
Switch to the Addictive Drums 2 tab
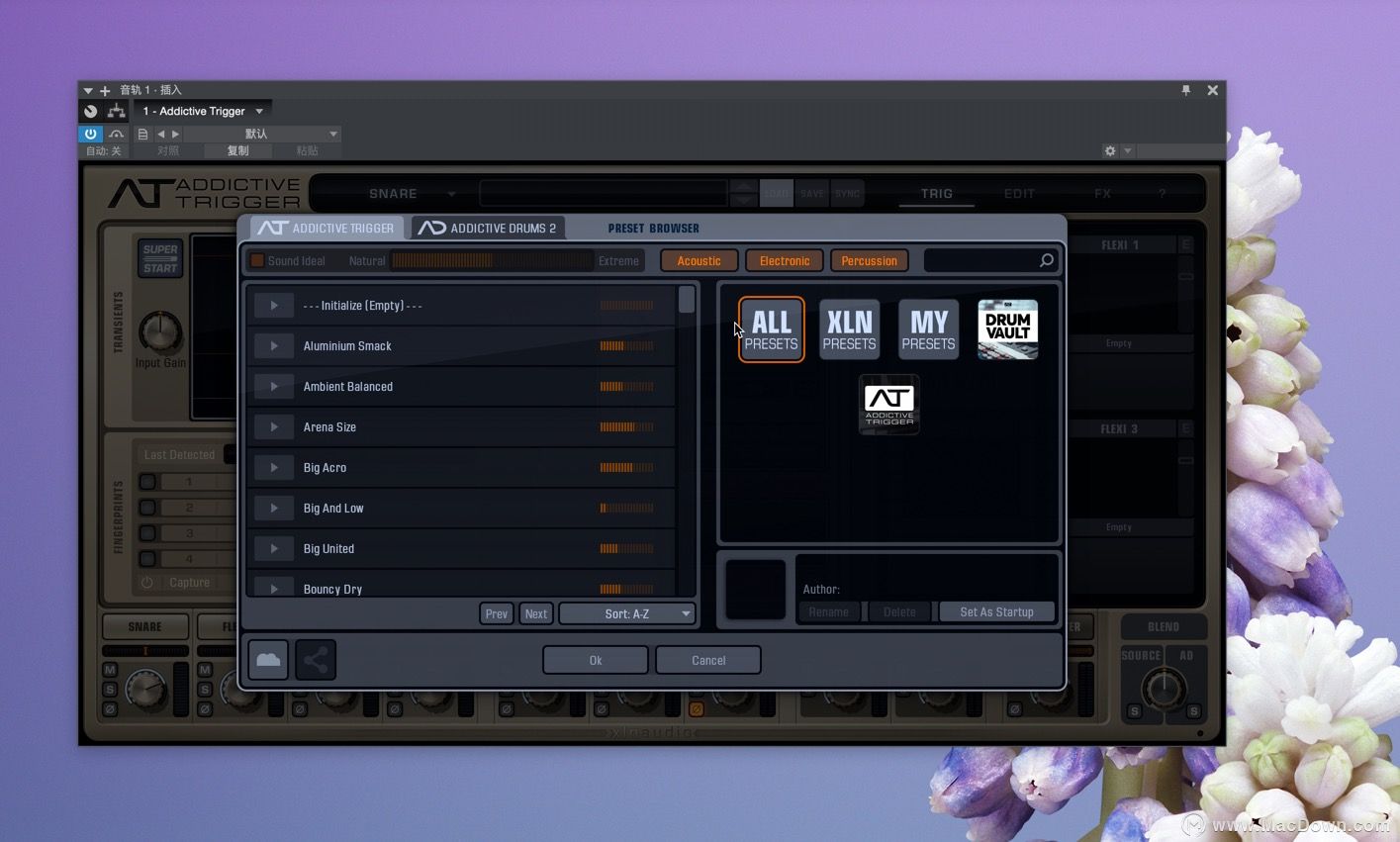pyautogui.click(x=489, y=228)
